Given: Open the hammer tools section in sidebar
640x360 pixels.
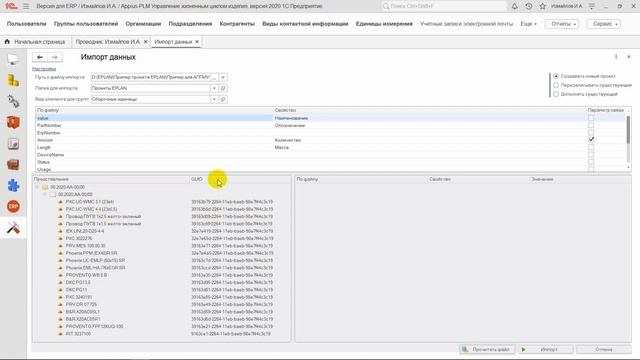Looking at the screenshot, I should coord(13,228).
